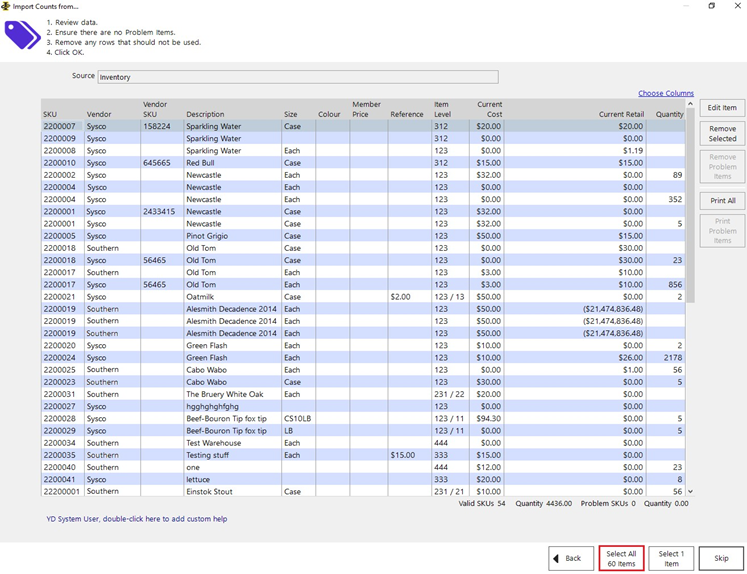This screenshot has height=574, width=747.
Task: Click Remove Selected button
Action: [722, 134]
